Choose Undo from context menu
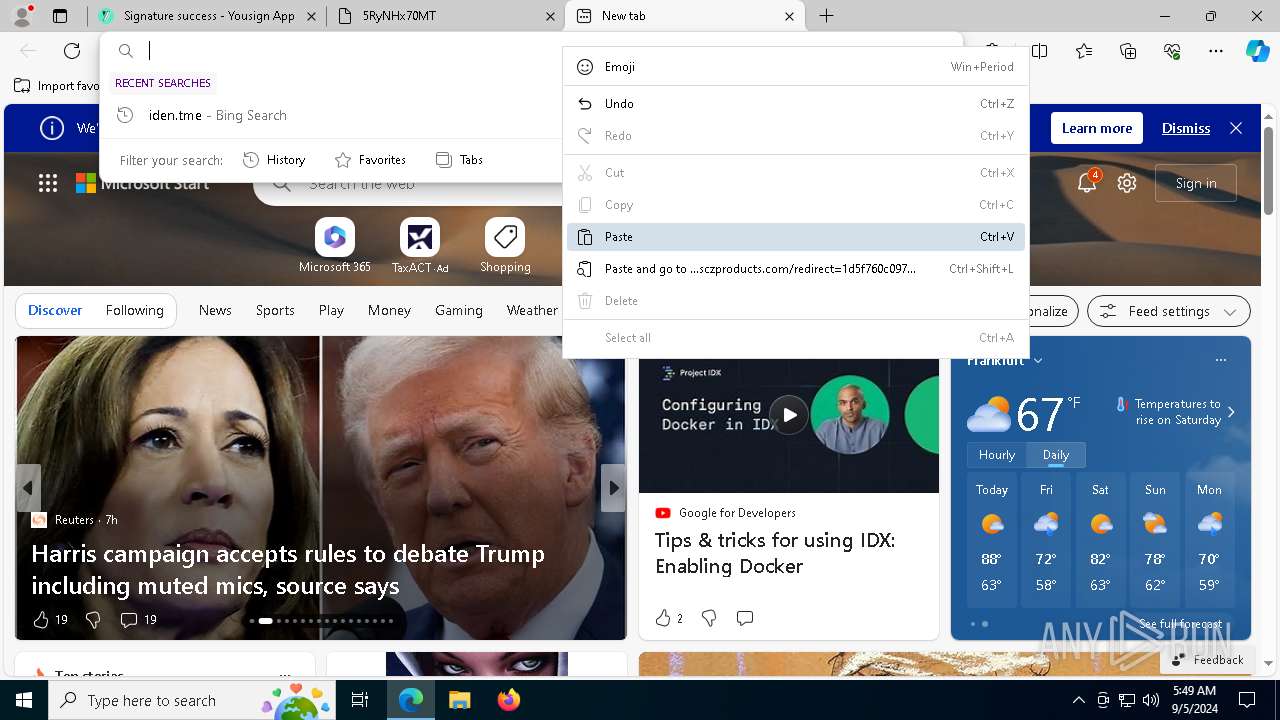 [796, 104]
